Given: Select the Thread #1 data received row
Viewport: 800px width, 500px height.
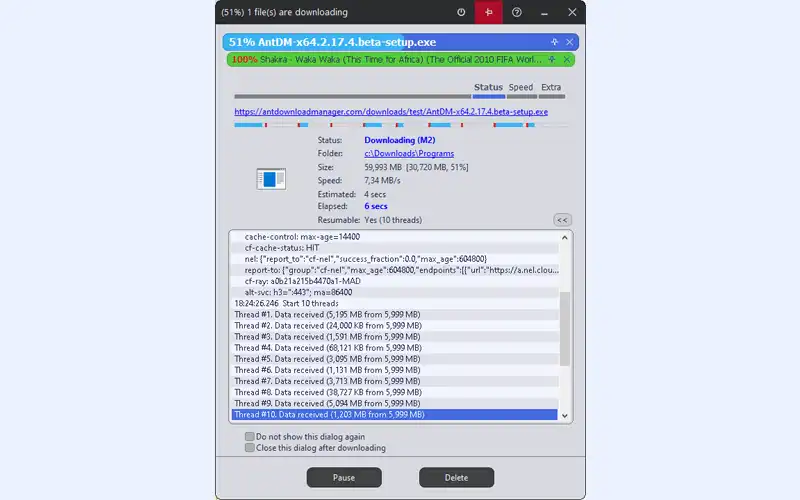Looking at the screenshot, I should pos(395,315).
